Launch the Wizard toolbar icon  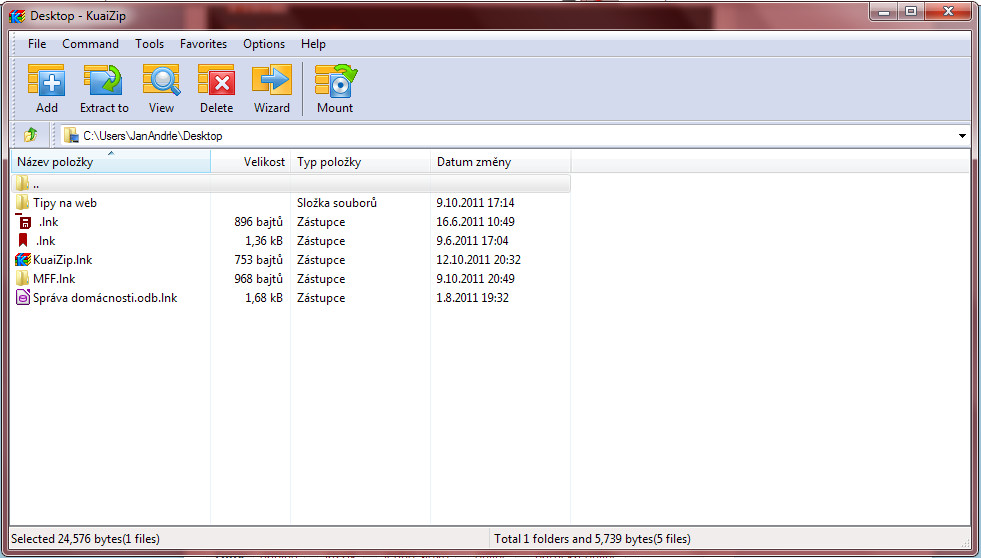click(272, 81)
